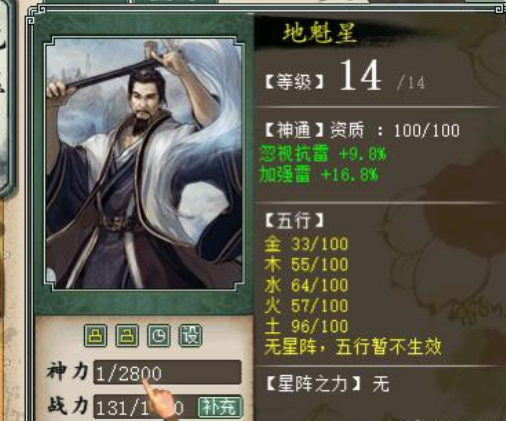Viewport: 506px width, 421px height.
Task: Click the 等级 level 14 display
Action: [345, 77]
